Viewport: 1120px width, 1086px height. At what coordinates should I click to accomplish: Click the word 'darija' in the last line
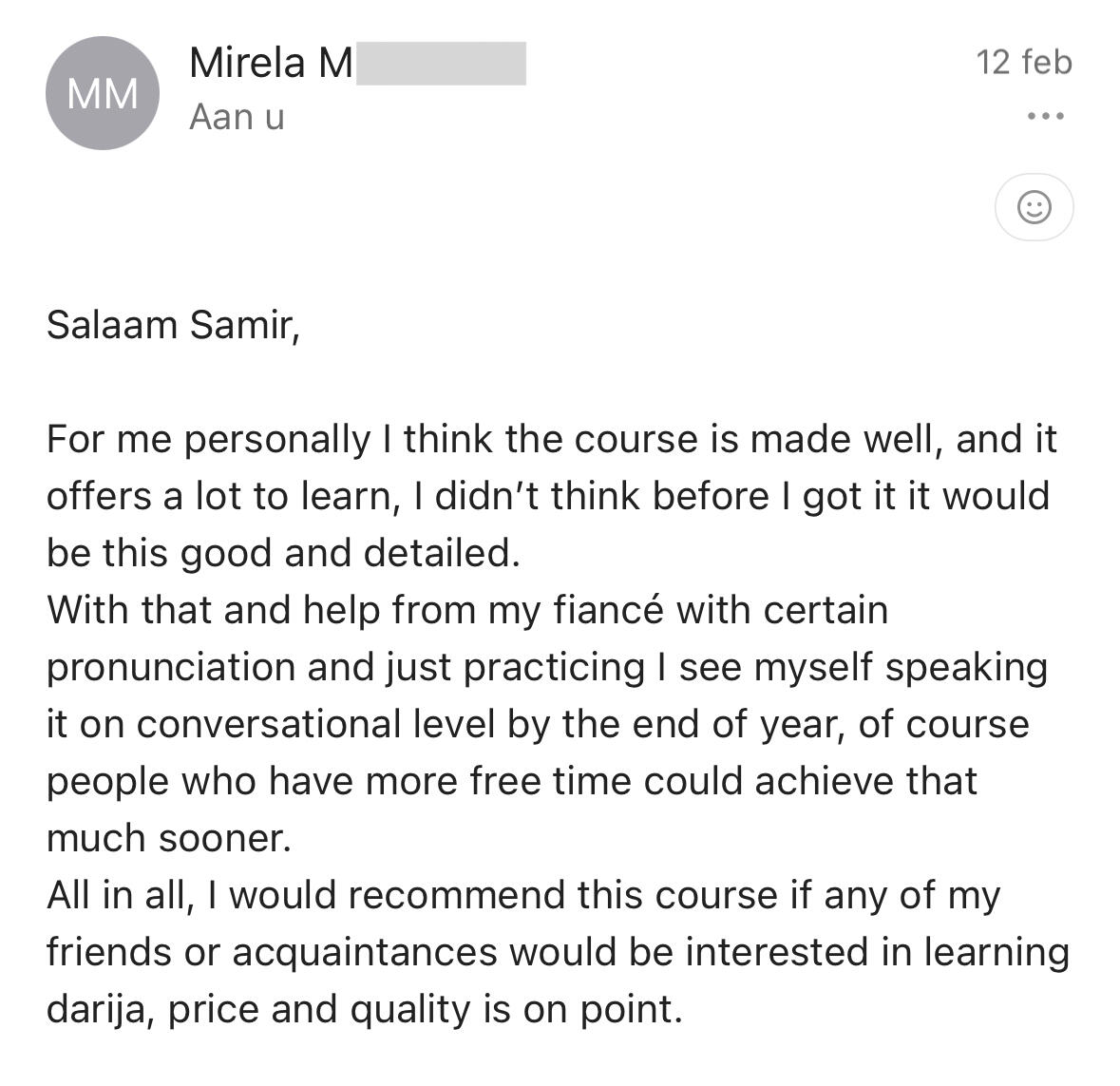coord(94,1009)
